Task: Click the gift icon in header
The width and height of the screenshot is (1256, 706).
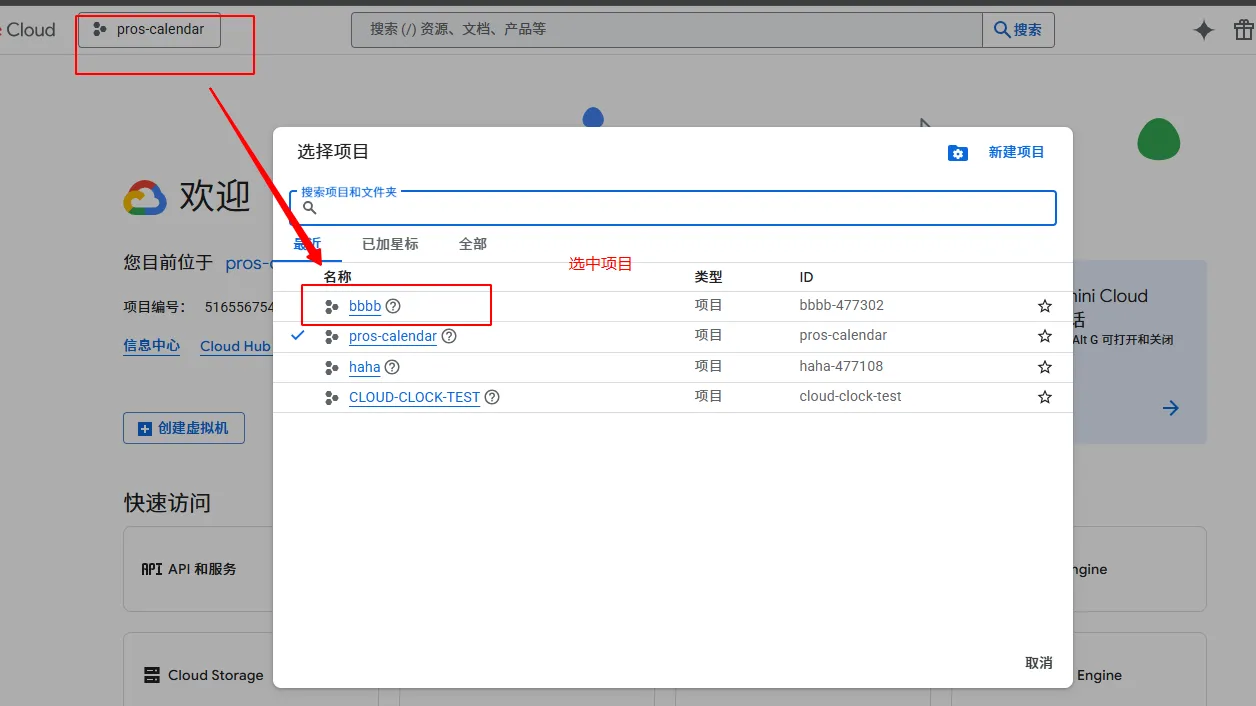Action: pos(1243,30)
